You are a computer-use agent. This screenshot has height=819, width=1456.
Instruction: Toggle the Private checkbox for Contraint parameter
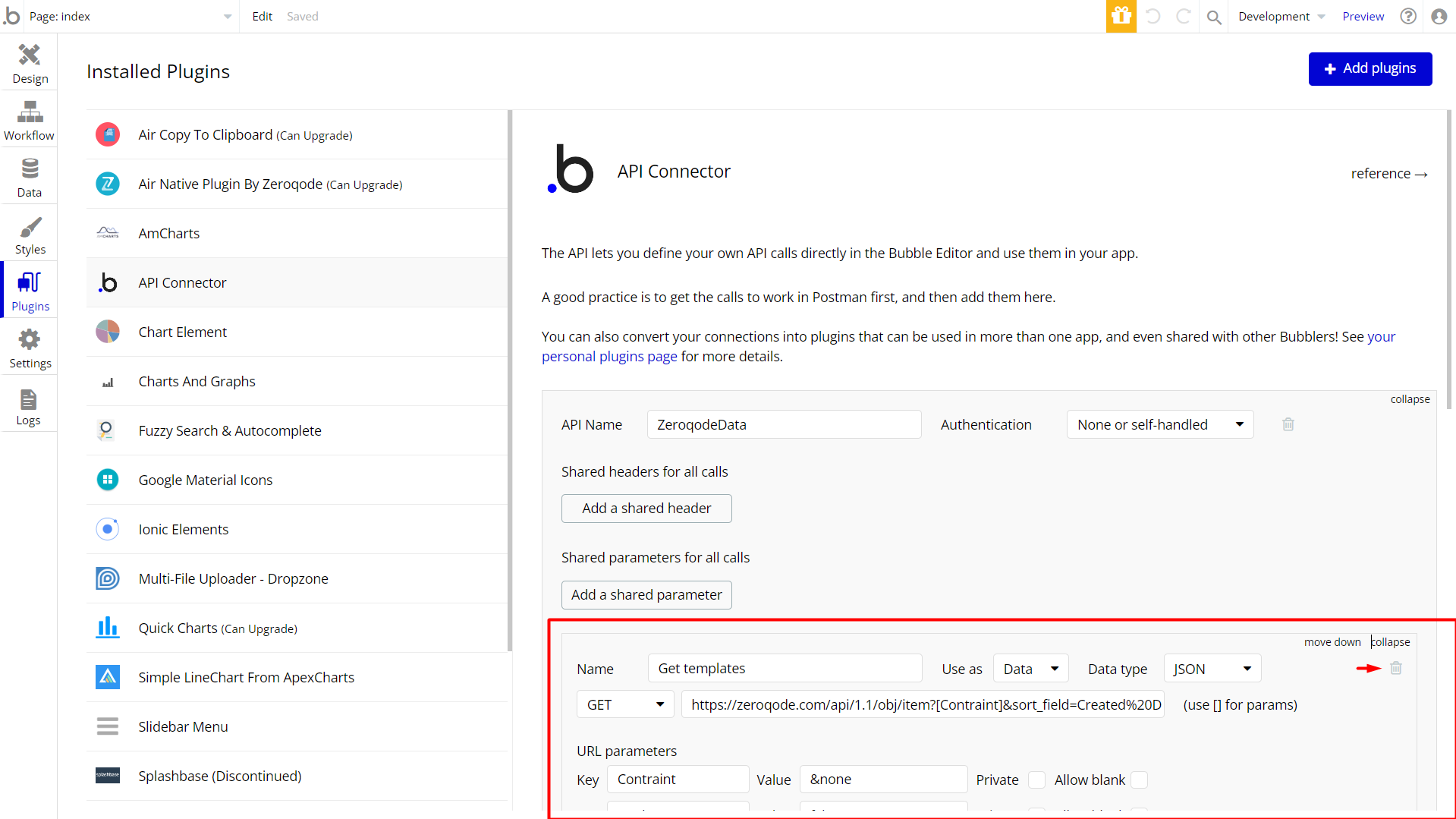(x=1036, y=780)
